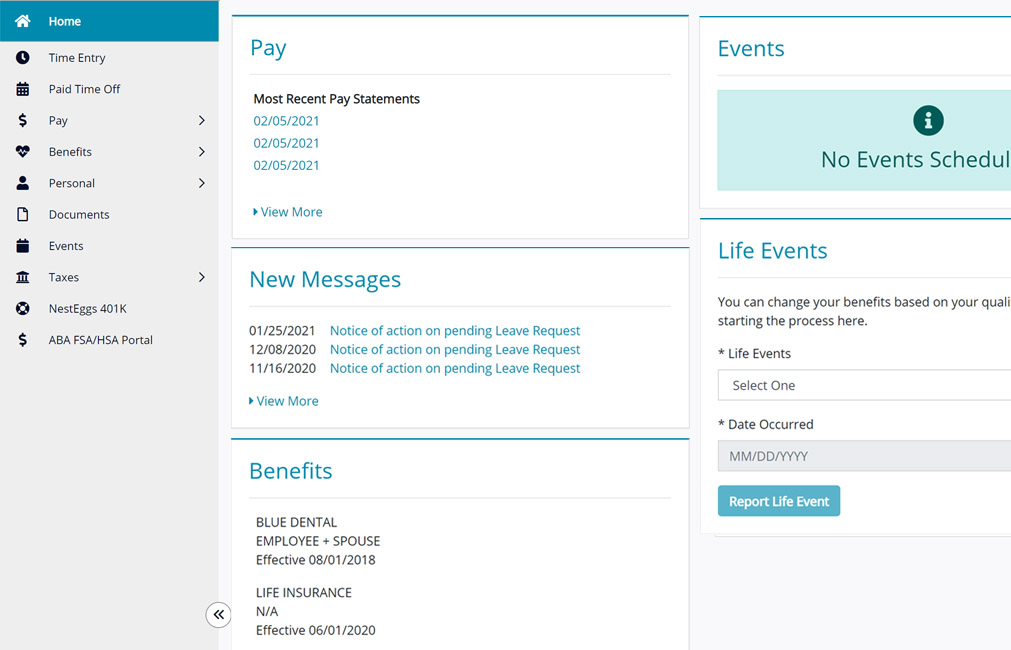Open Documents from sidebar
Image resolution: width=1011 pixels, height=650 pixels.
(79, 215)
